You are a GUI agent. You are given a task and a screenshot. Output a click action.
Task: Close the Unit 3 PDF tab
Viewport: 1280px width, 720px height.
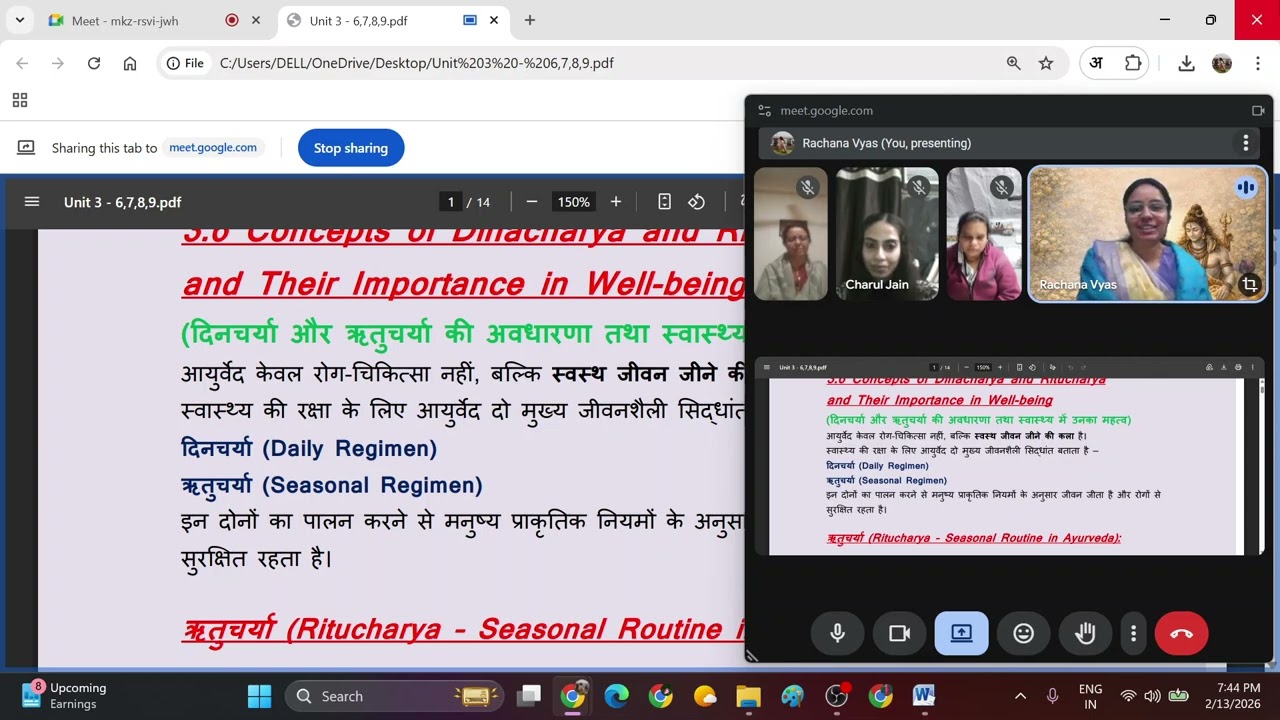coord(494,20)
